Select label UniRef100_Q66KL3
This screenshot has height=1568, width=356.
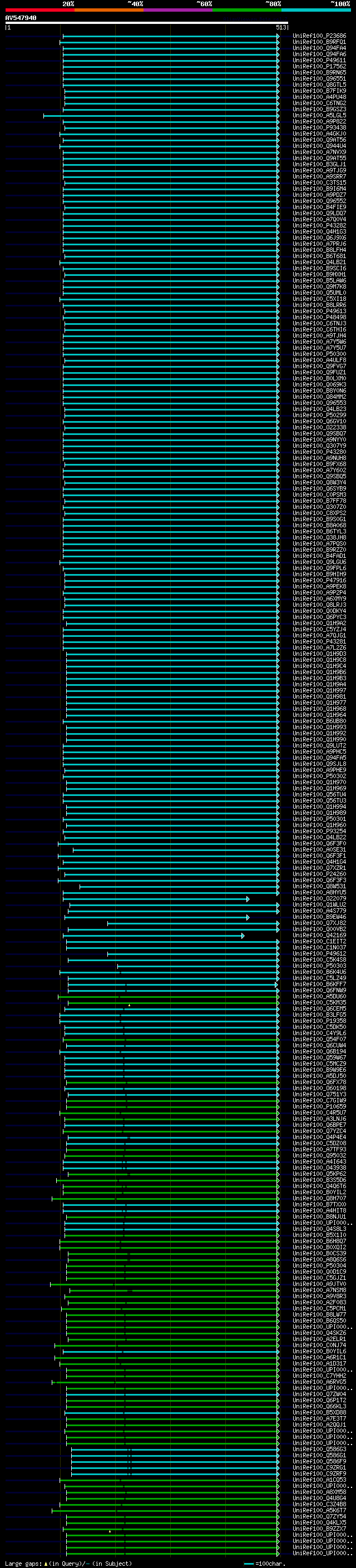[319, 1406]
